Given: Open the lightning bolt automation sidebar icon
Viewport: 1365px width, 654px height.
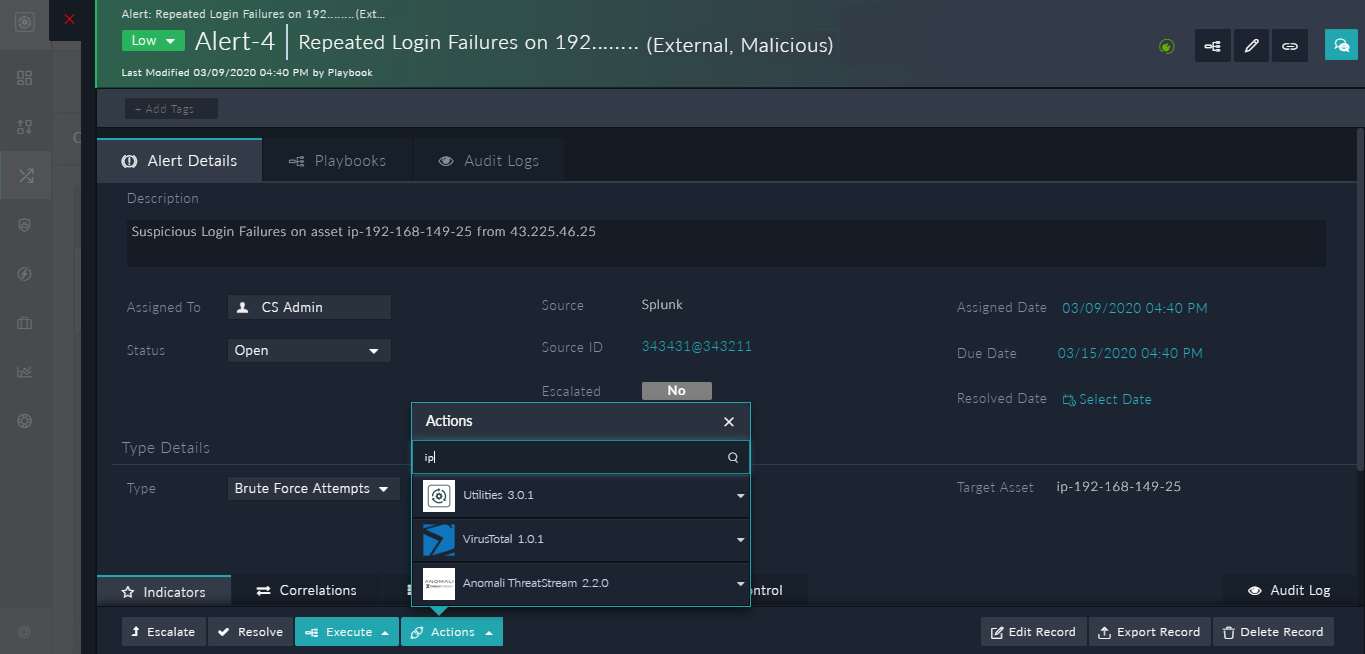Looking at the screenshot, I should (x=25, y=274).
